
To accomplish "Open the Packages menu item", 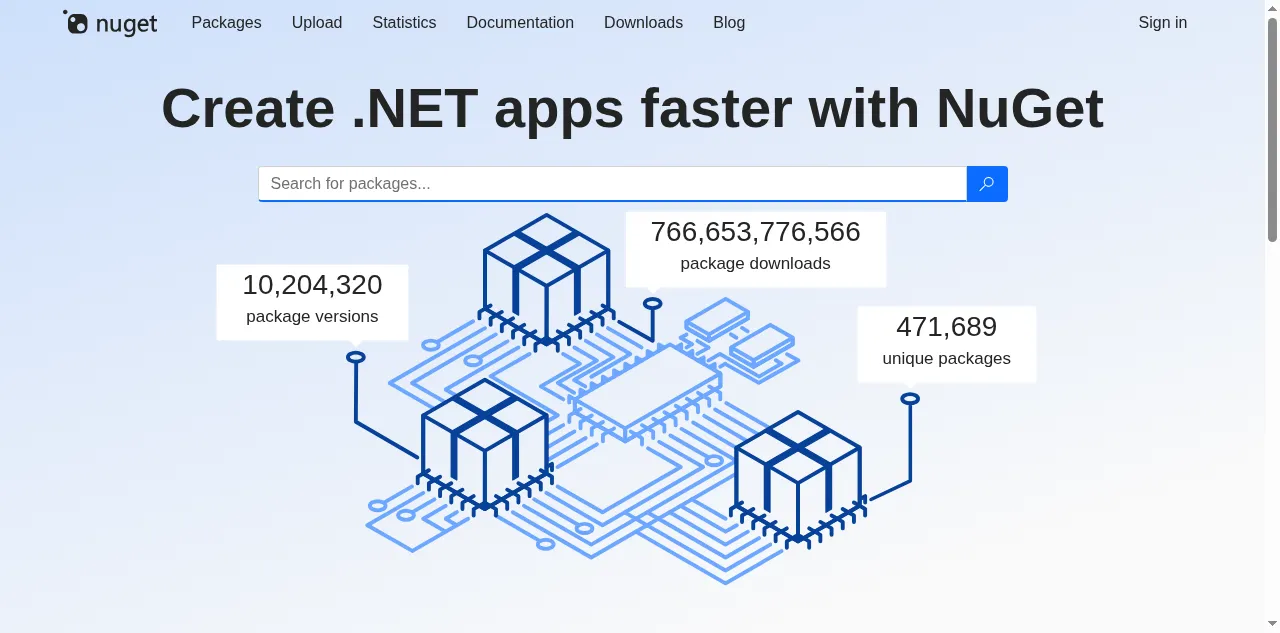I will click(x=226, y=22).
